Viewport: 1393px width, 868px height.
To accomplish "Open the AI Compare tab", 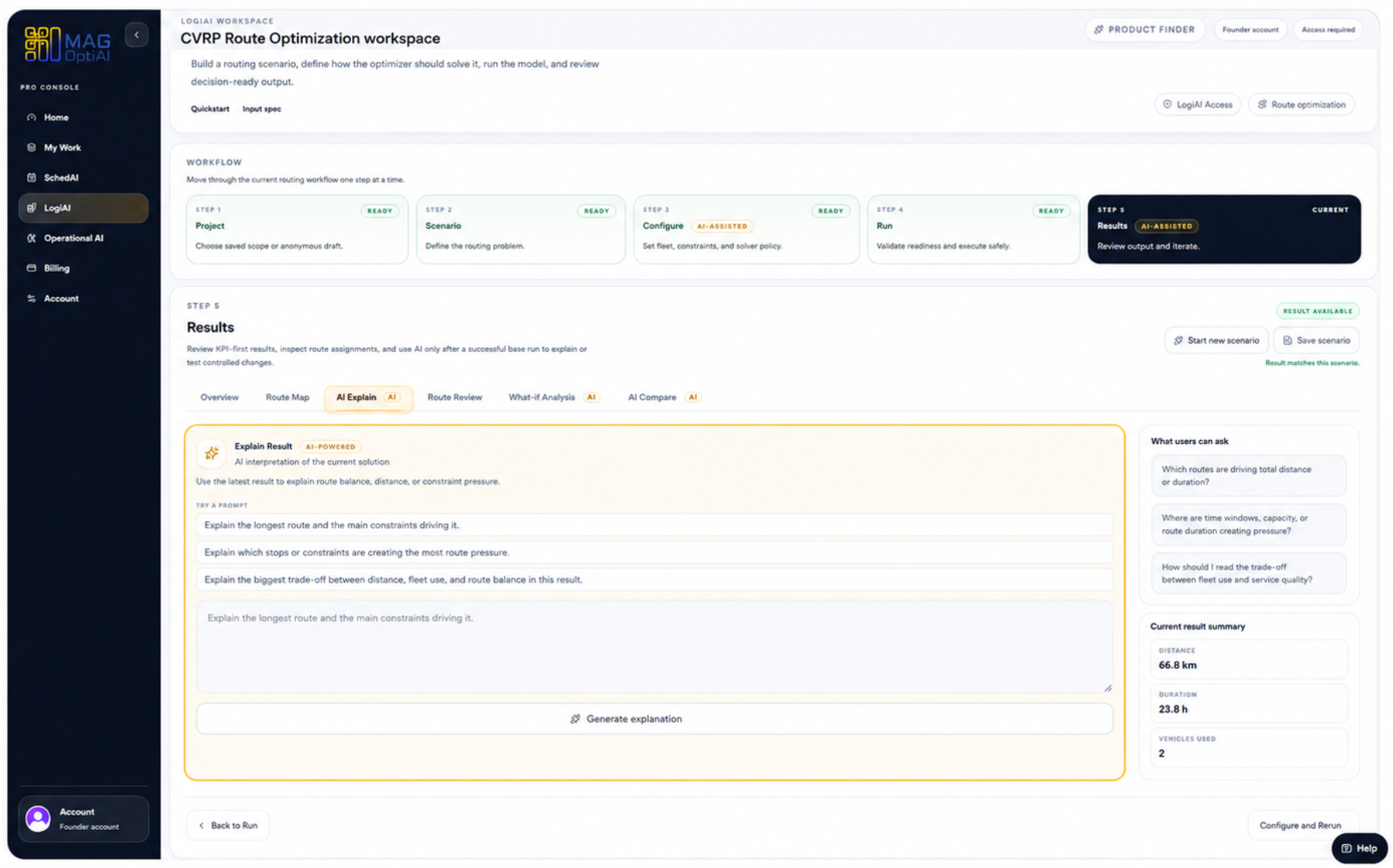I will 664,397.
